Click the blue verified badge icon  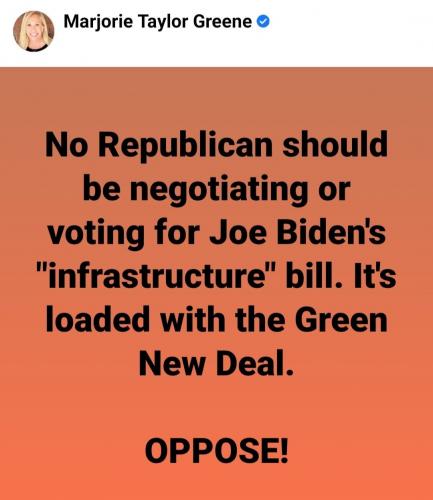(x=263, y=22)
